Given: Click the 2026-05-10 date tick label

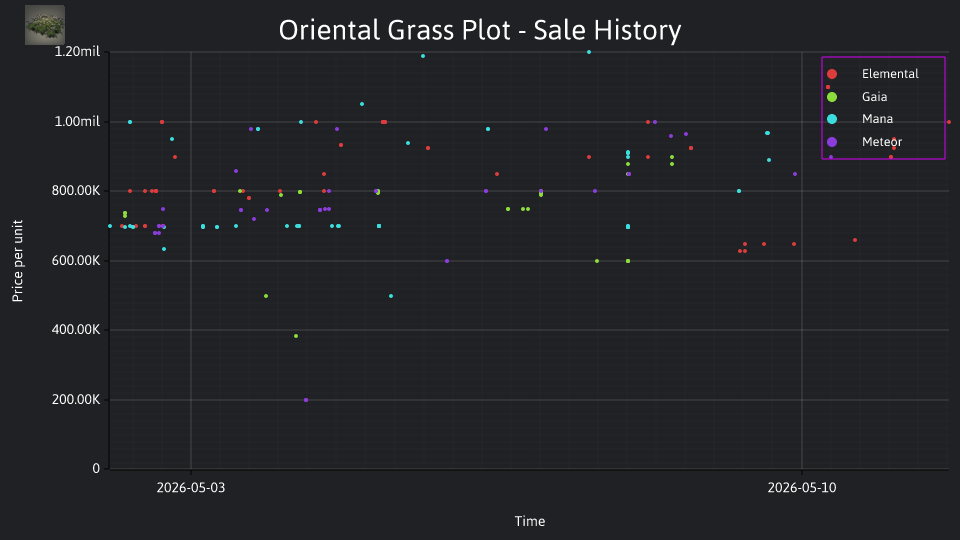Looking at the screenshot, I should click(801, 488).
